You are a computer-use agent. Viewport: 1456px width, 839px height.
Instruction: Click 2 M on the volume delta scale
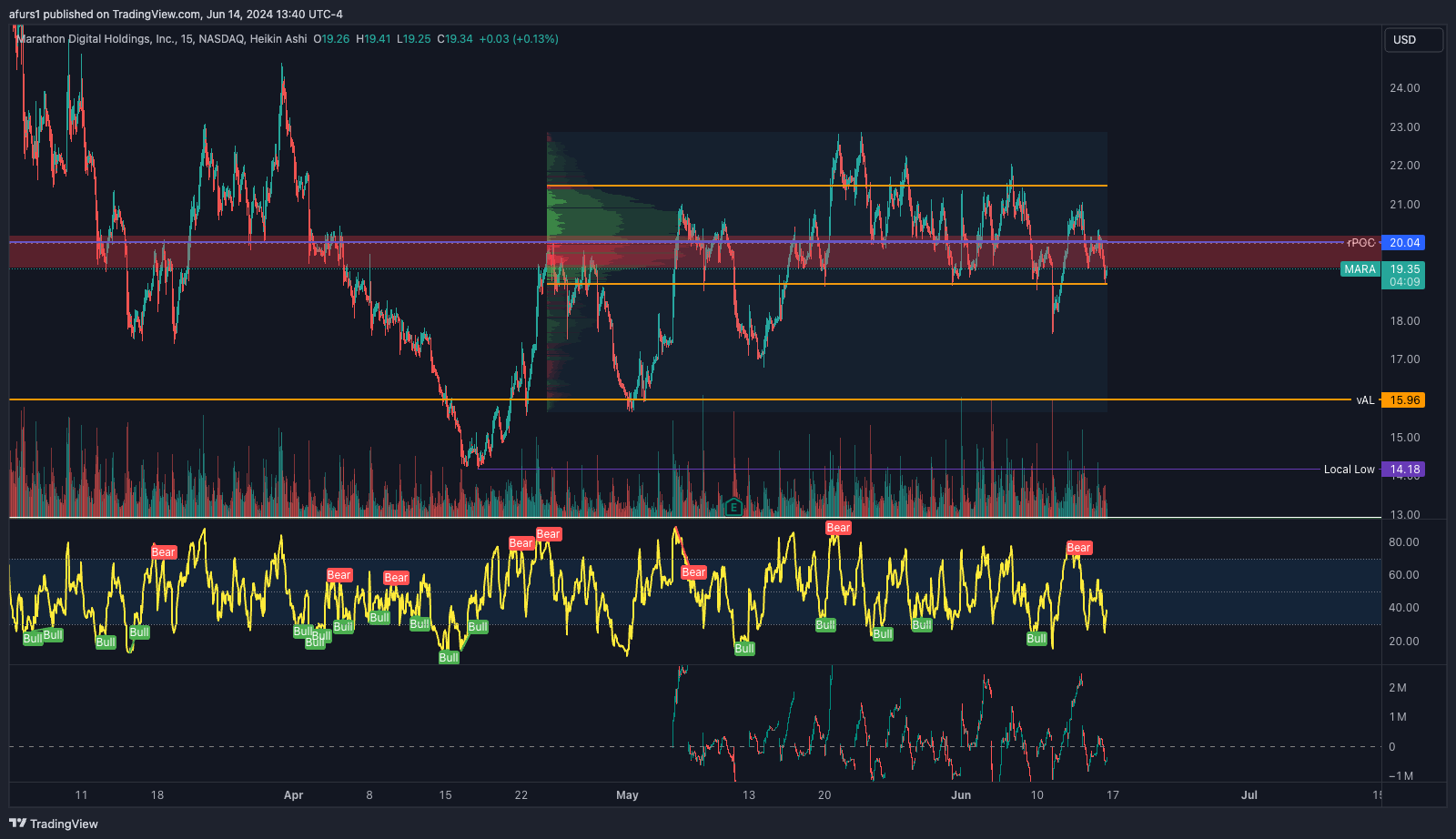1398,688
